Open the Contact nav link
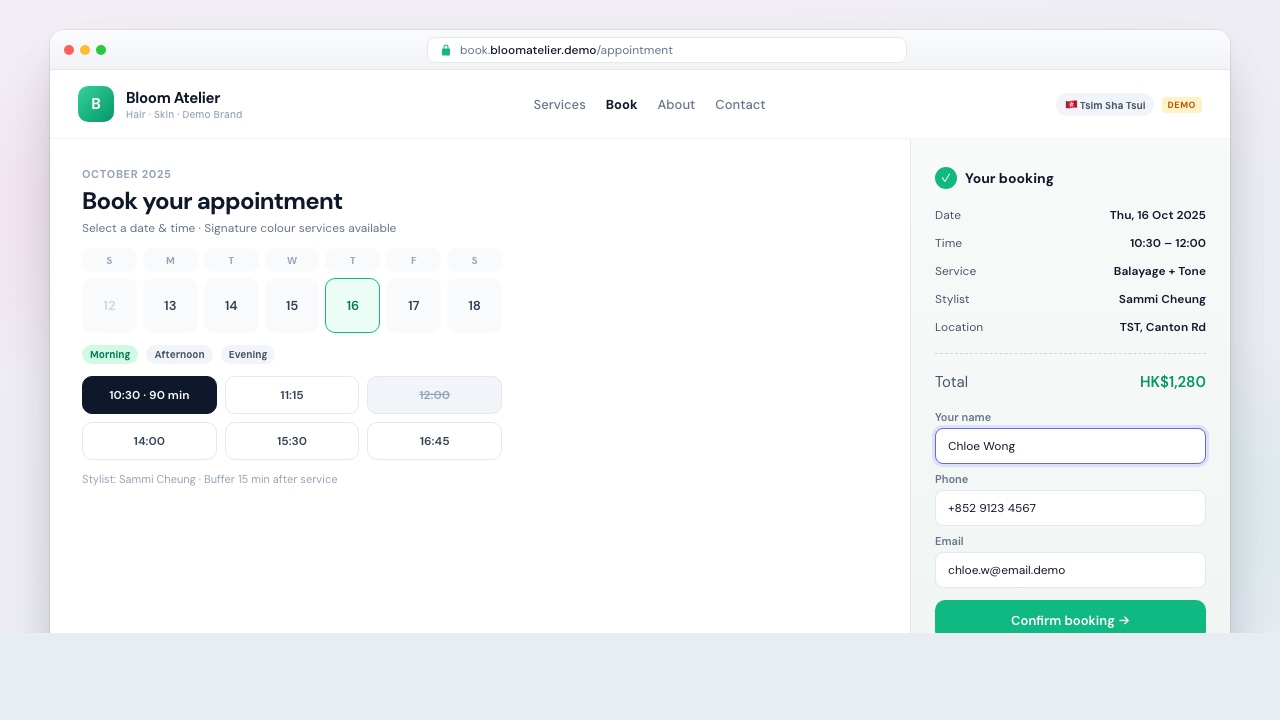1280x720 pixels. [740, 105]
